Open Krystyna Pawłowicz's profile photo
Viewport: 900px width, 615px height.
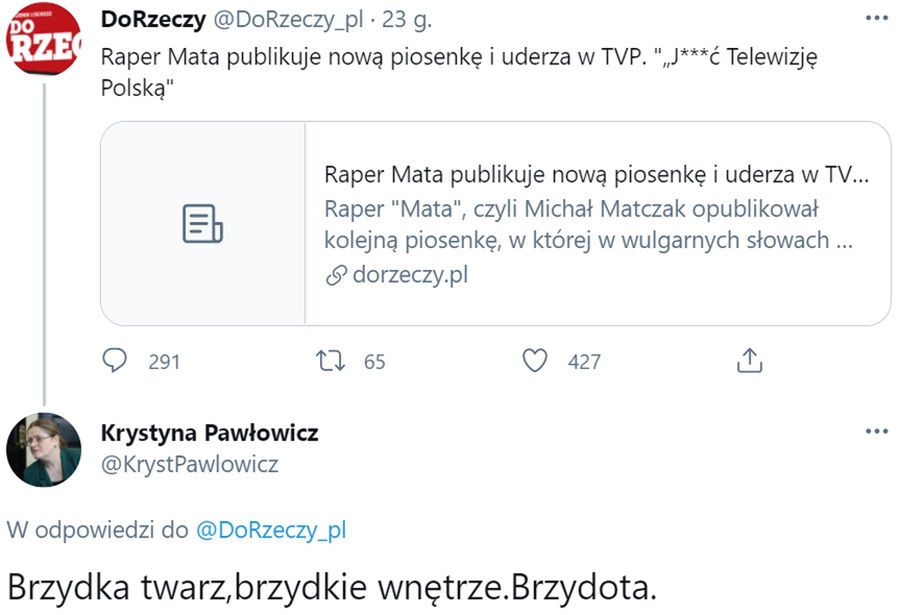[x=44, y=449]
